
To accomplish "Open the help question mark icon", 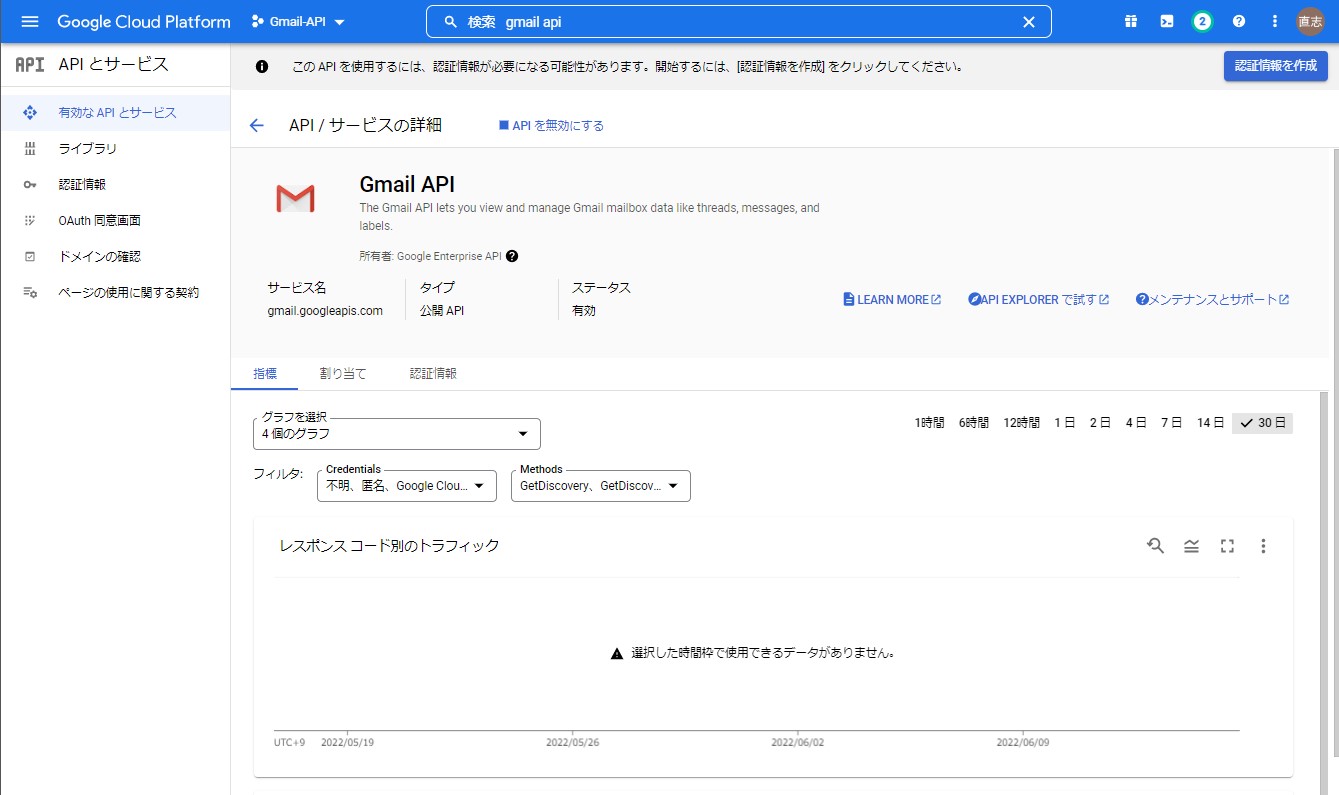I will pos(1239,22).
